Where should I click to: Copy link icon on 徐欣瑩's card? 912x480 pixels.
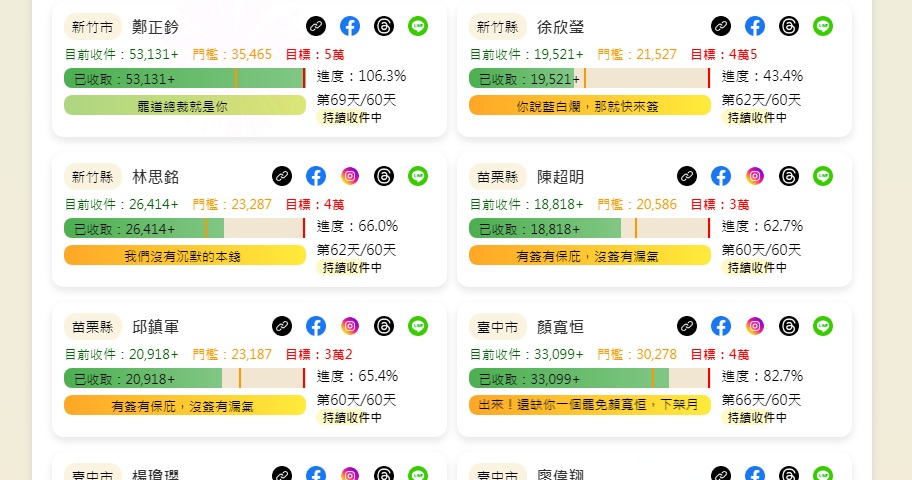(x=721, y=26)
